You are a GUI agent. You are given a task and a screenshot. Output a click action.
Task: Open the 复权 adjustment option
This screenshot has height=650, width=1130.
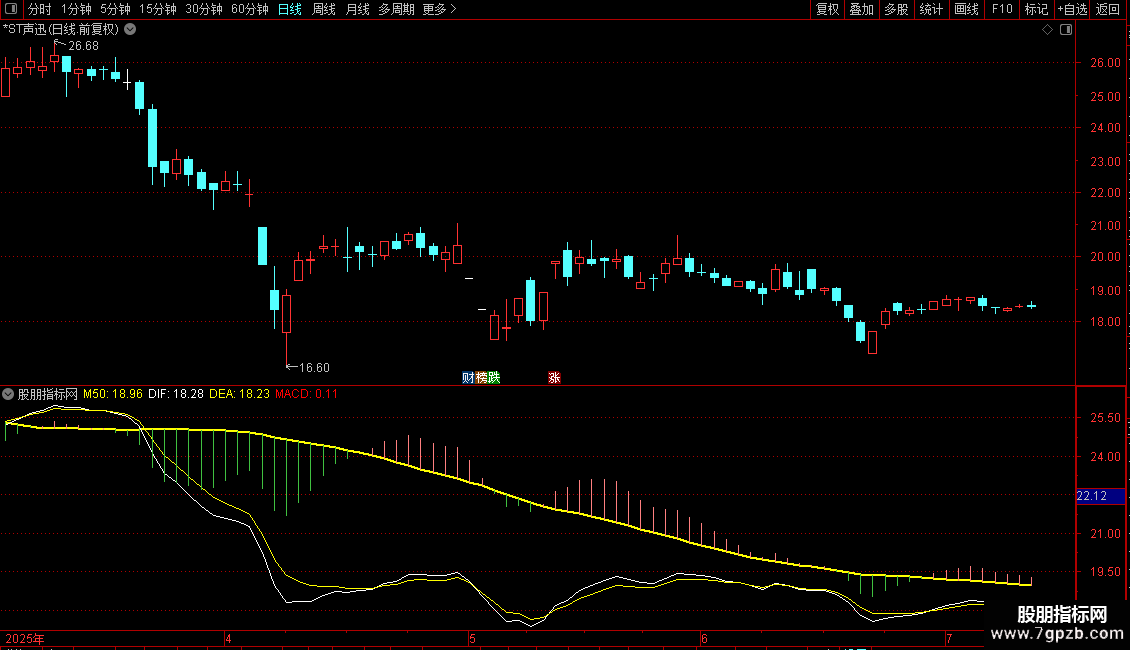coord(827,9)
